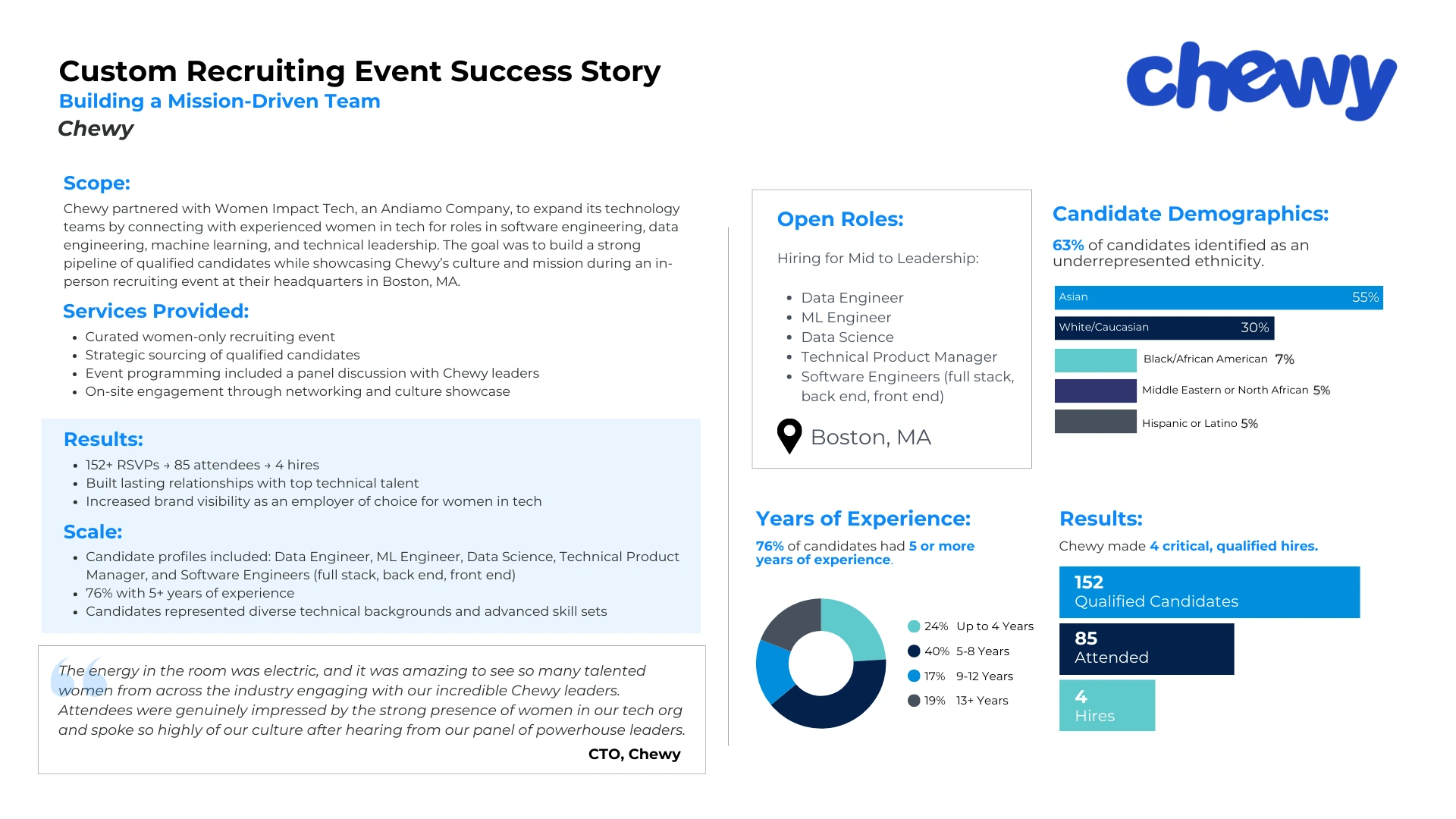Click the 'CTO, Chewy' attribution
1456x819 pixels.
634,754
